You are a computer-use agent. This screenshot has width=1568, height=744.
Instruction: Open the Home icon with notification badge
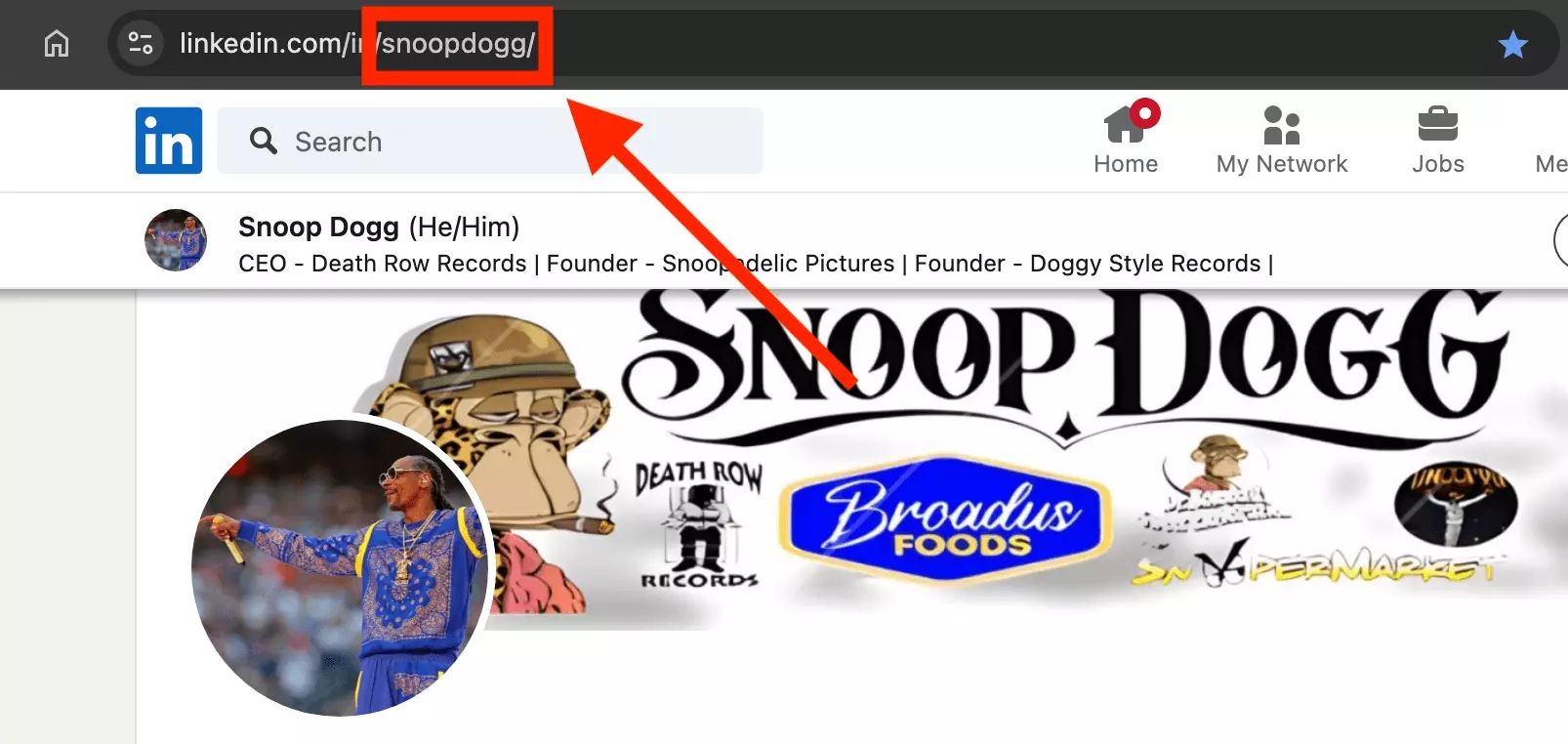[1130, 122]
